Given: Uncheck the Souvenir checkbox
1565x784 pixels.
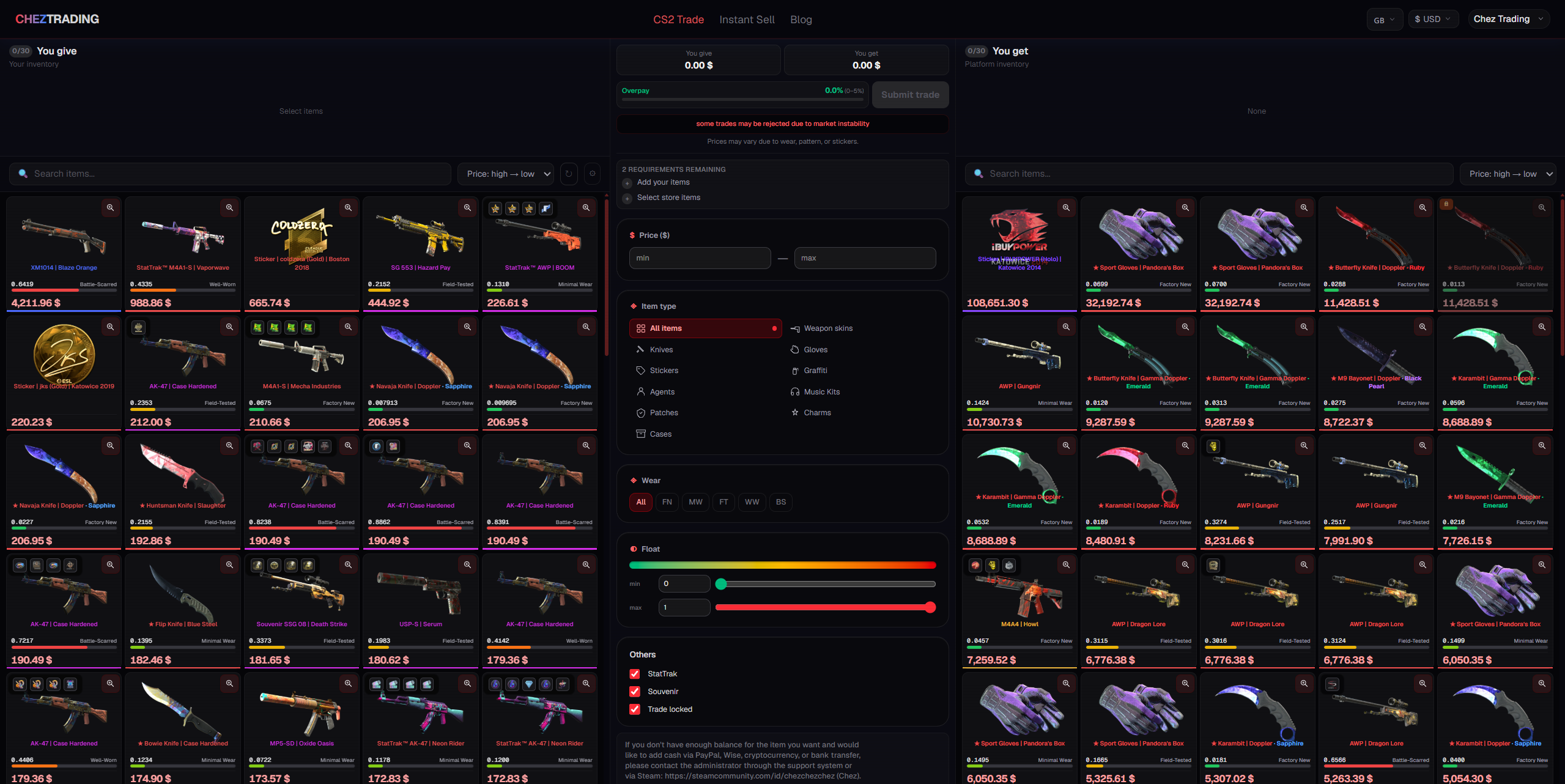Looking at the screenshot, I should pyautogui.click(x=635, y=692).
